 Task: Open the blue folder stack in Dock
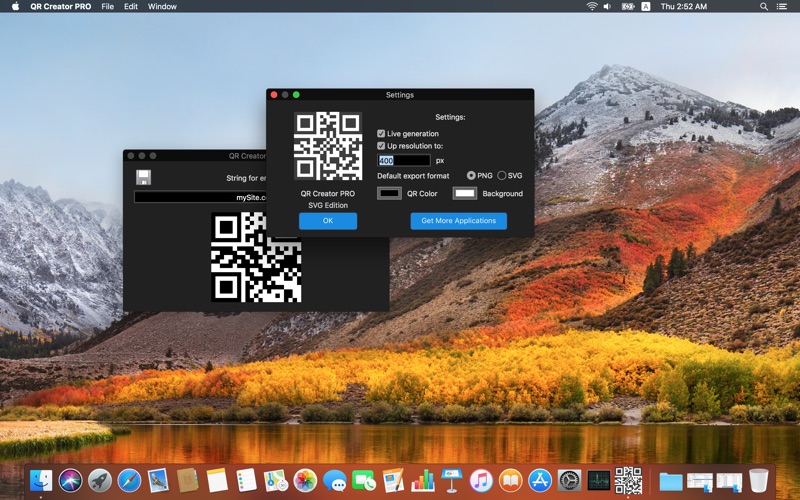click(x=671, y=481)
